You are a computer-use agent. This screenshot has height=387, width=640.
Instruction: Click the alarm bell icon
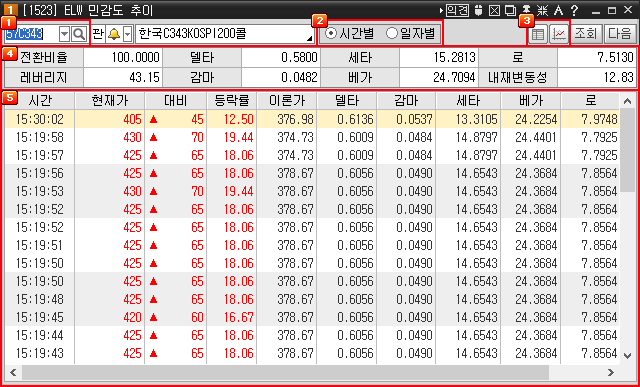114,34
